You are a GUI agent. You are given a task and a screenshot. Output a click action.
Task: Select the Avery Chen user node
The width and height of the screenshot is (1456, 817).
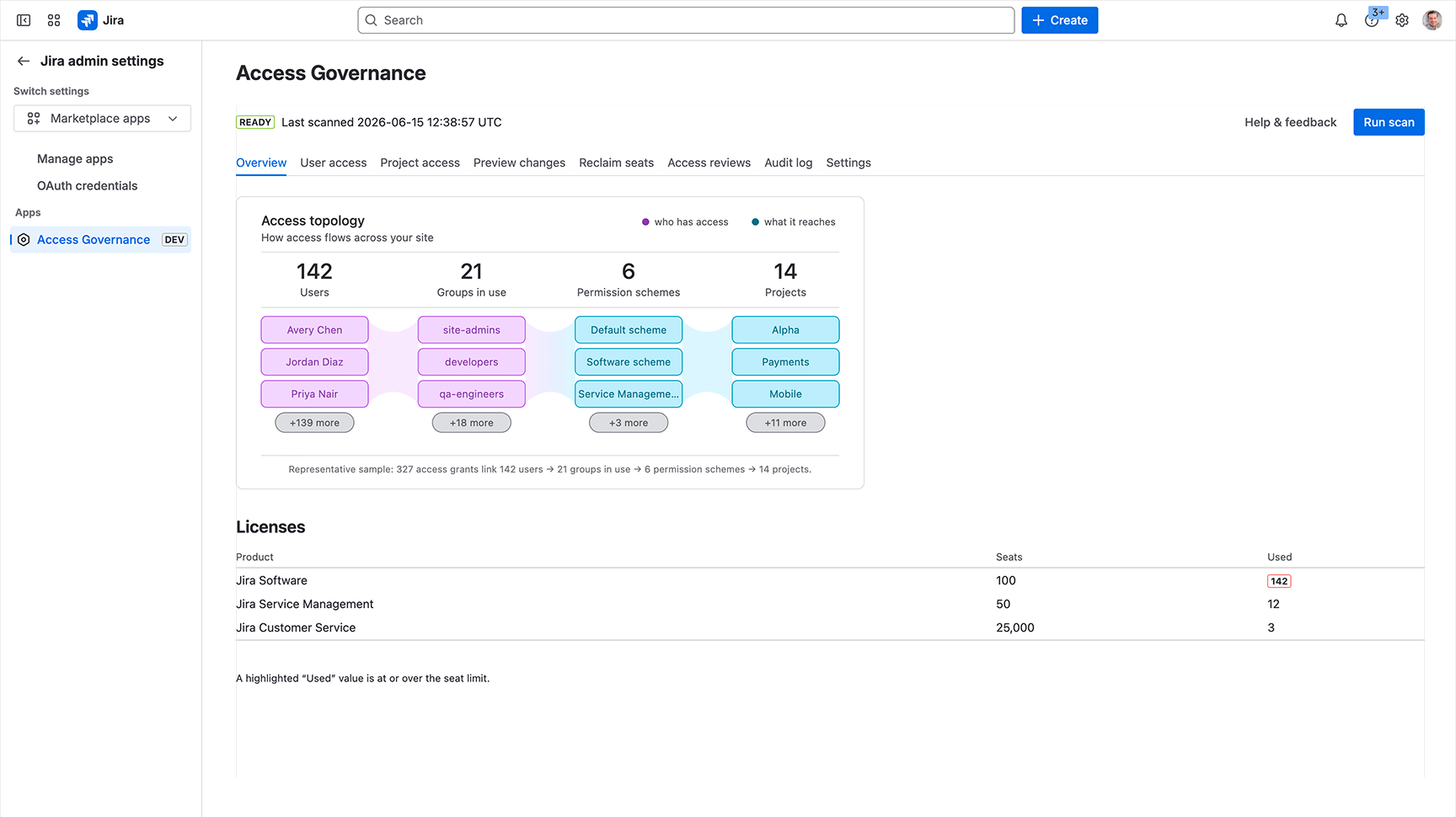314,330
